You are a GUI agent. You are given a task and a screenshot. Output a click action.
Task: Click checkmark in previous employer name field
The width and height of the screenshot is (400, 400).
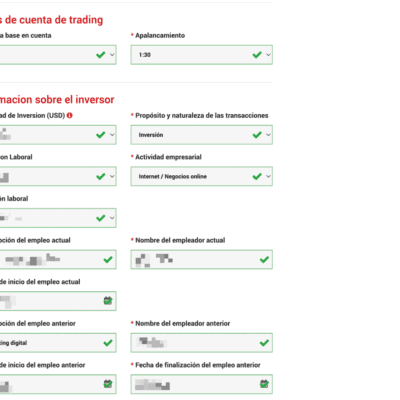[264, 342]
